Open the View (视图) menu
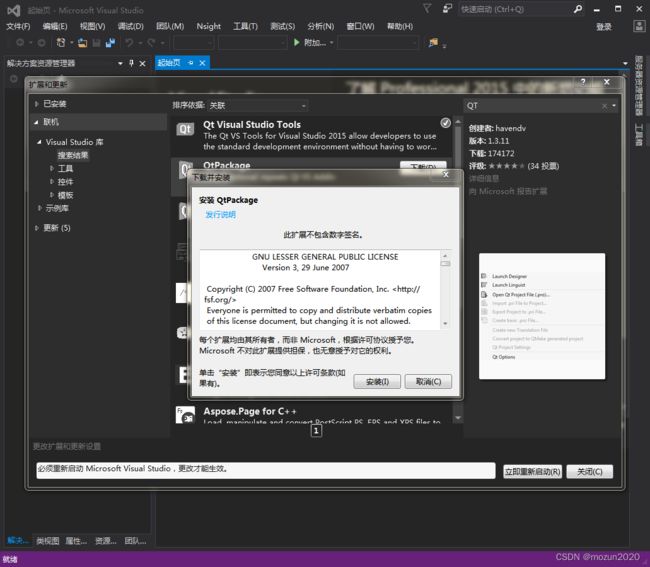The image size is (650, 567). point(92,27)
